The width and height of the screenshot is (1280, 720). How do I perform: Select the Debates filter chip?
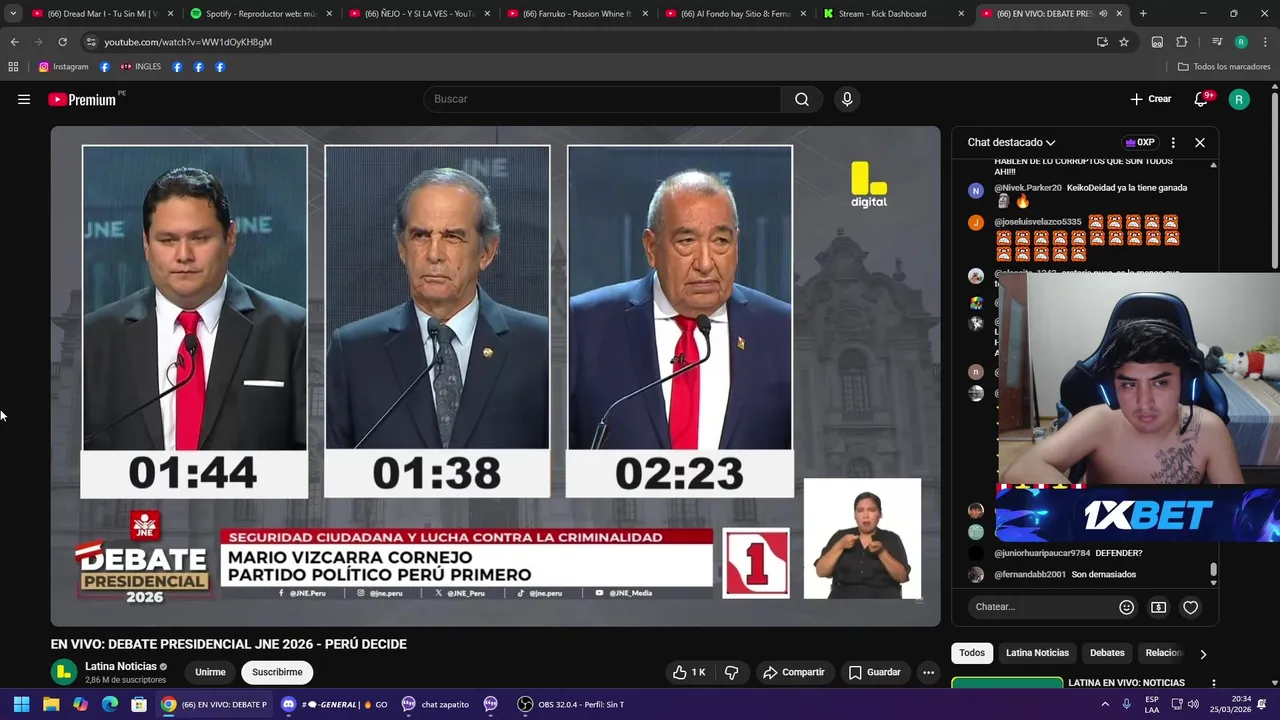[x=1107, y=653]
